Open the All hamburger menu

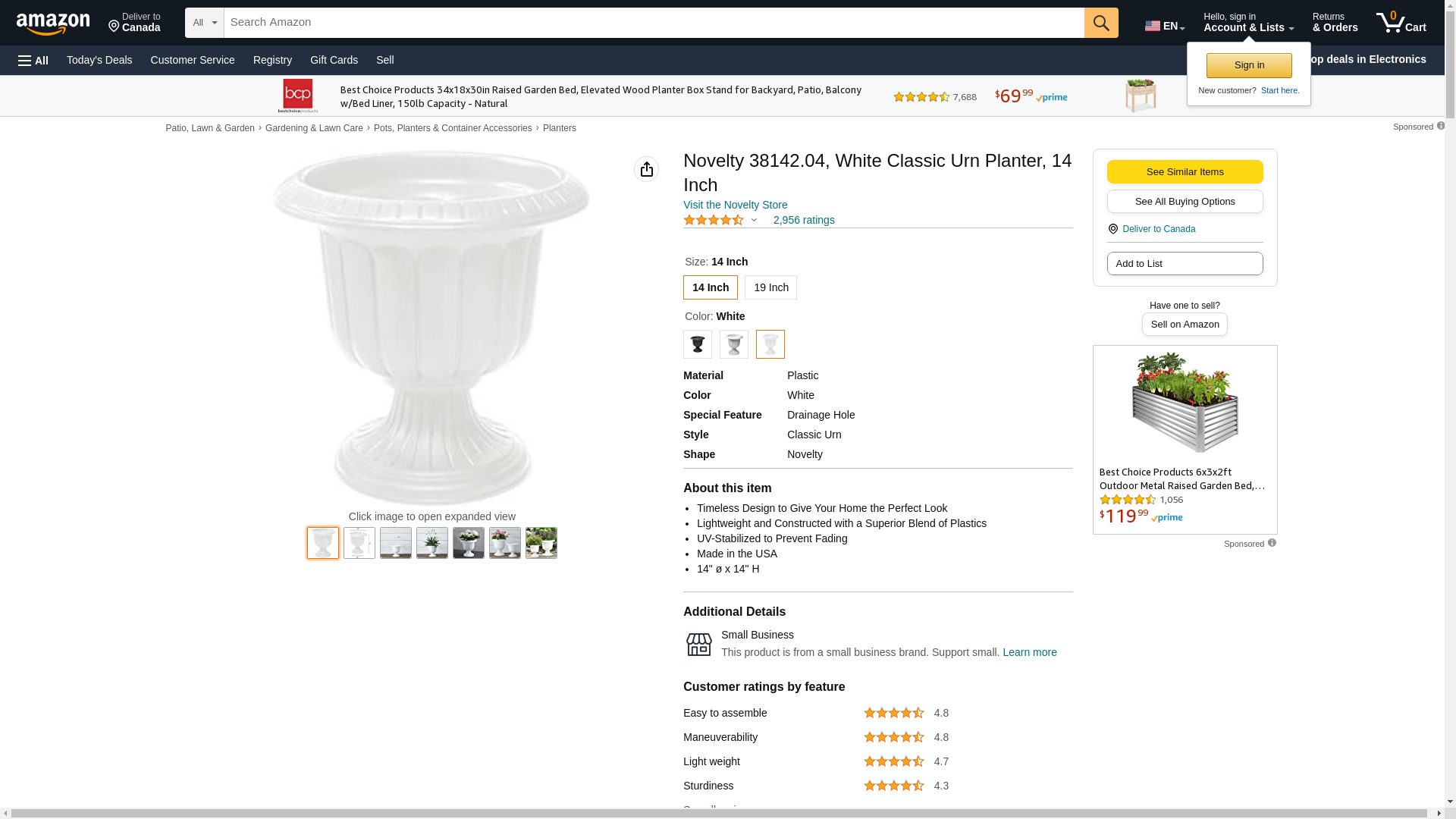(x=33, y=61)
